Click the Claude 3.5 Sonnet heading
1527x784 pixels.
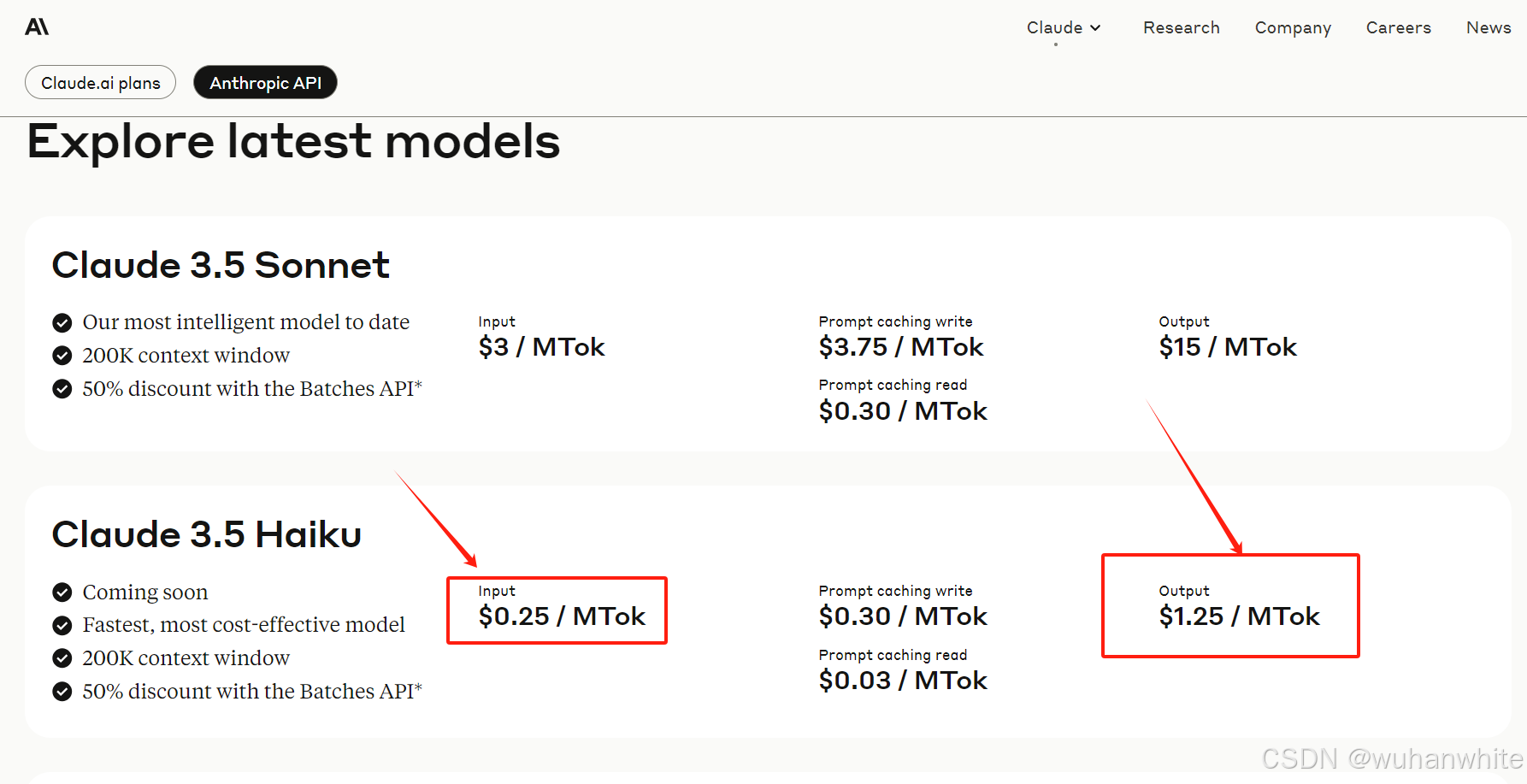[x=221, y=265]
